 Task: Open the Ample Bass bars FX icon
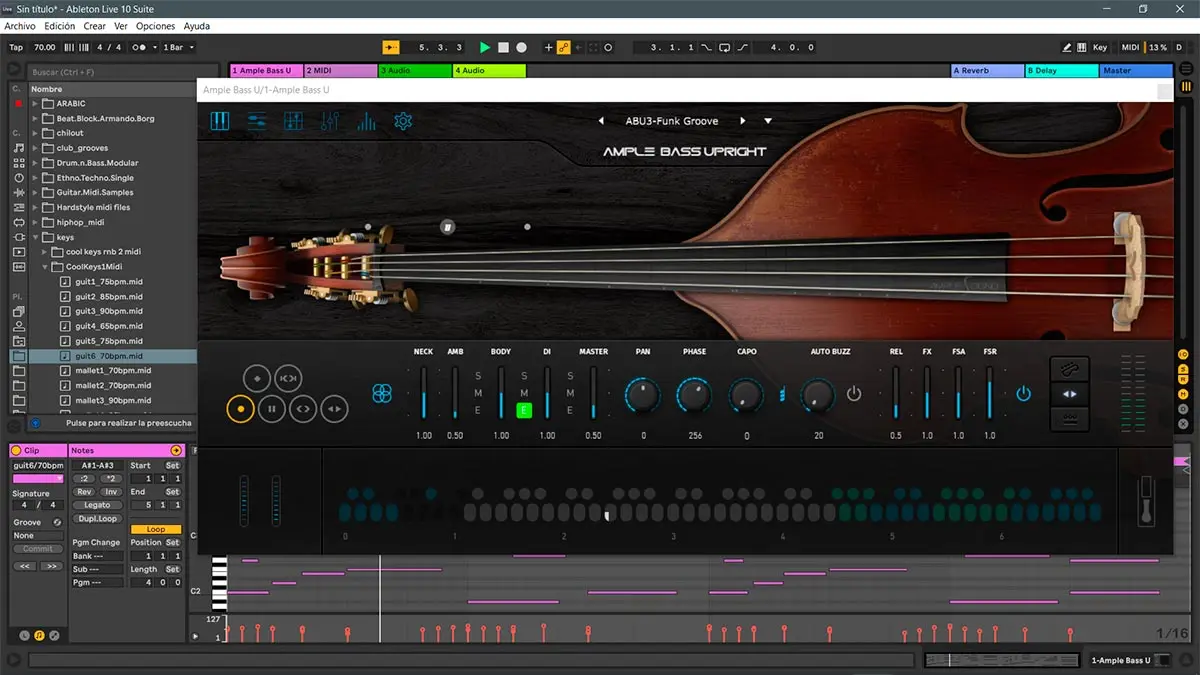coord(367,121)
